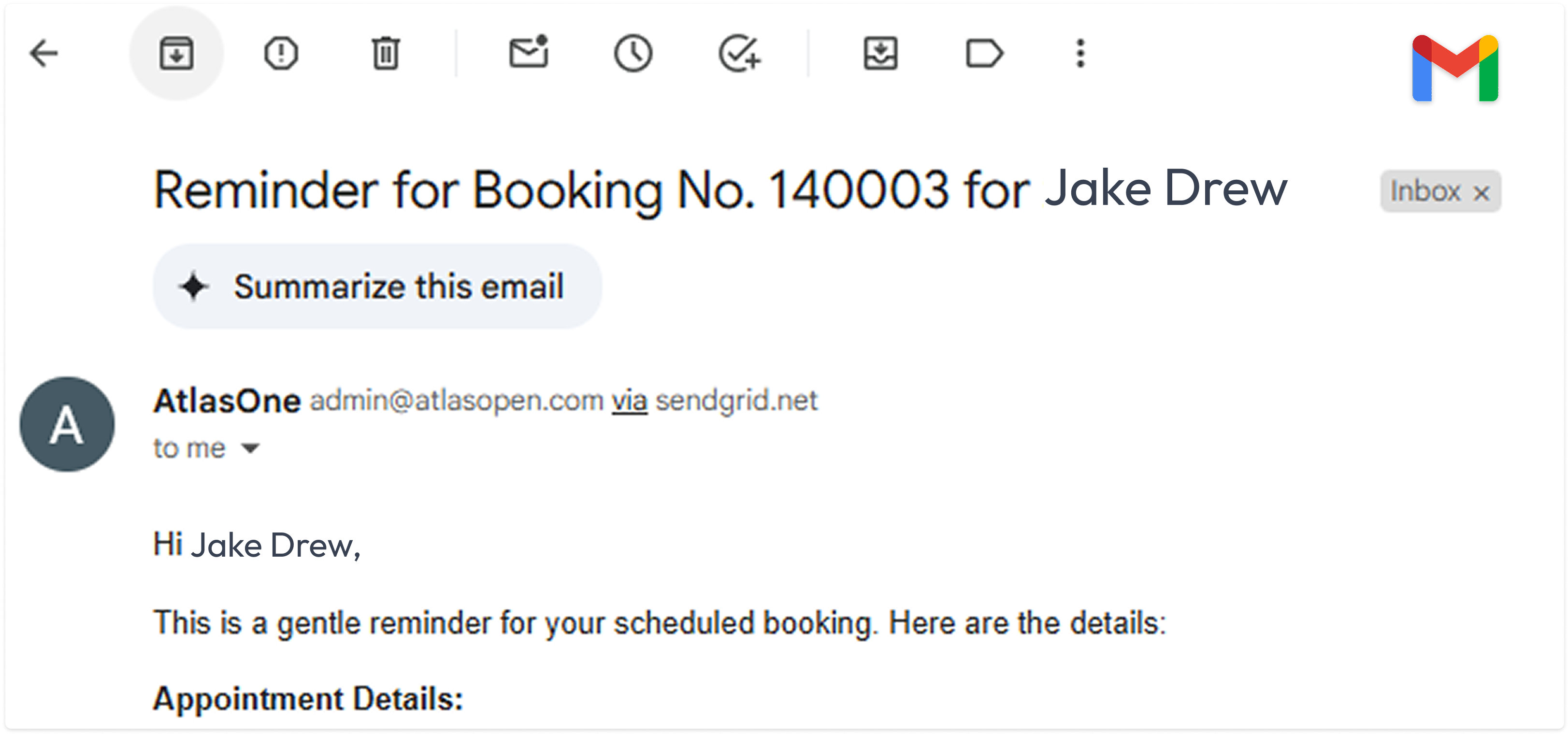Report this email as spam
Viewport: 1568px width, 734px height.
[x=281, y=54]
